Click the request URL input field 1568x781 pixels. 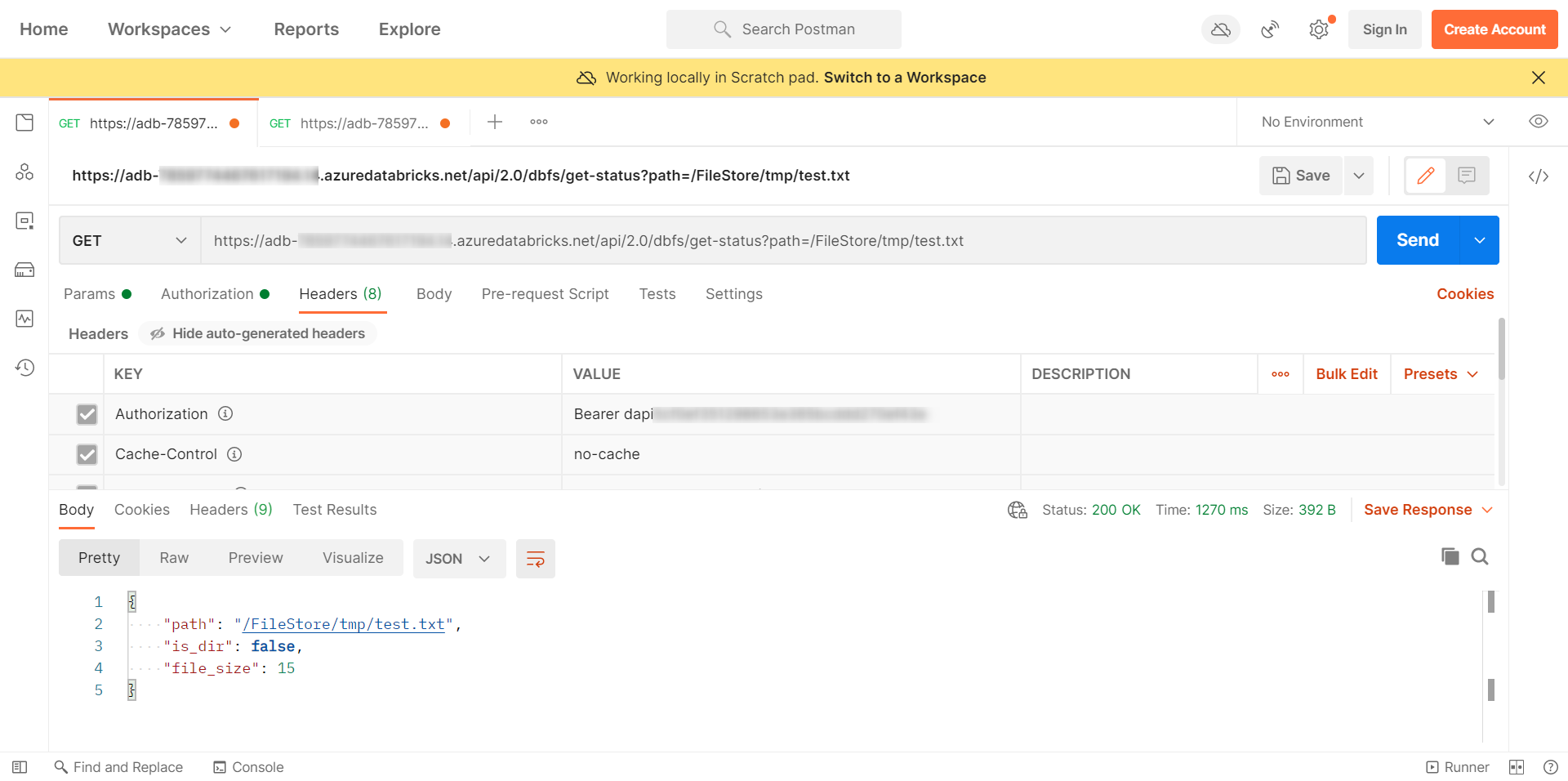coord(784,240)
